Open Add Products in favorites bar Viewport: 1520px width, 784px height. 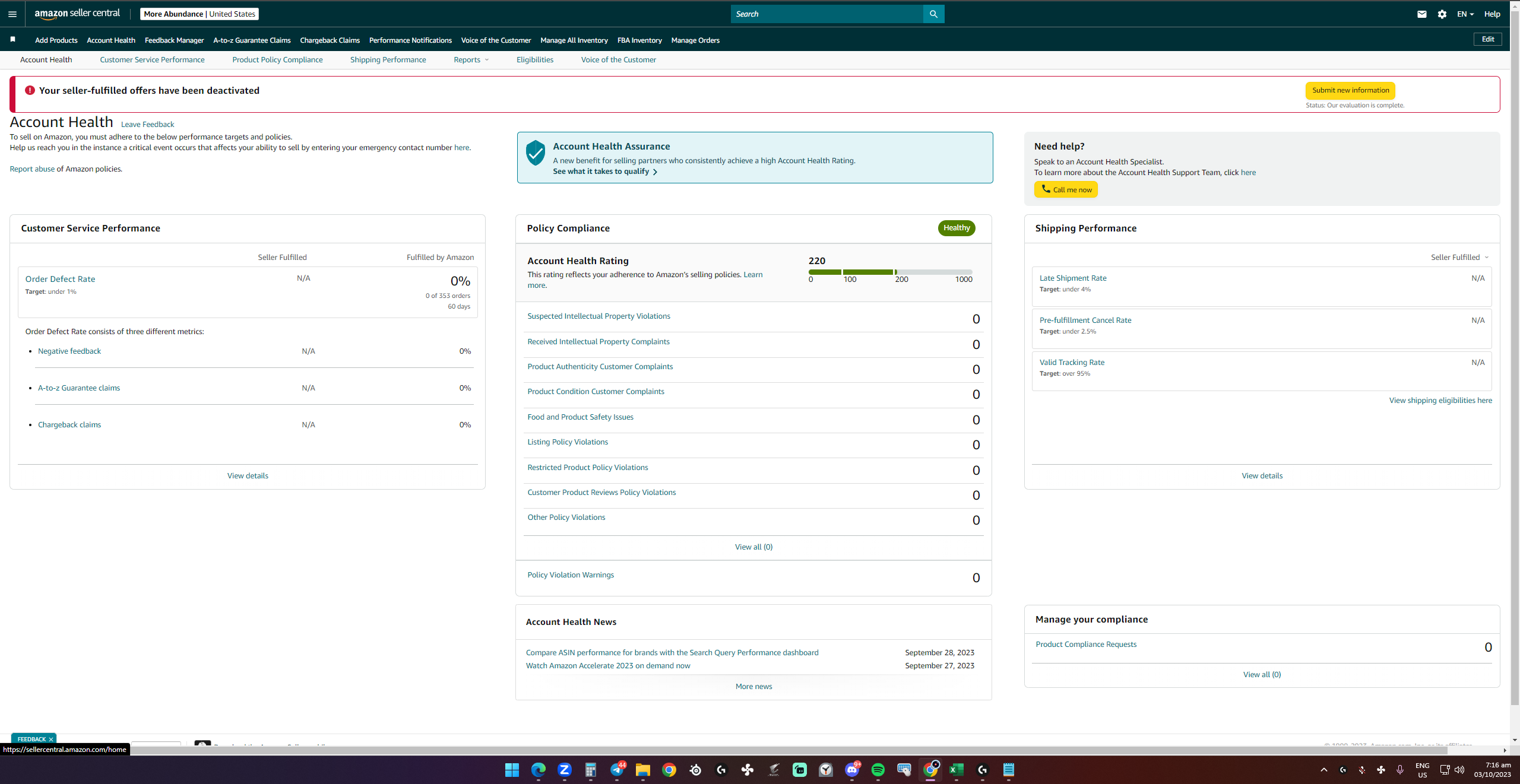[x=56, y=40]
